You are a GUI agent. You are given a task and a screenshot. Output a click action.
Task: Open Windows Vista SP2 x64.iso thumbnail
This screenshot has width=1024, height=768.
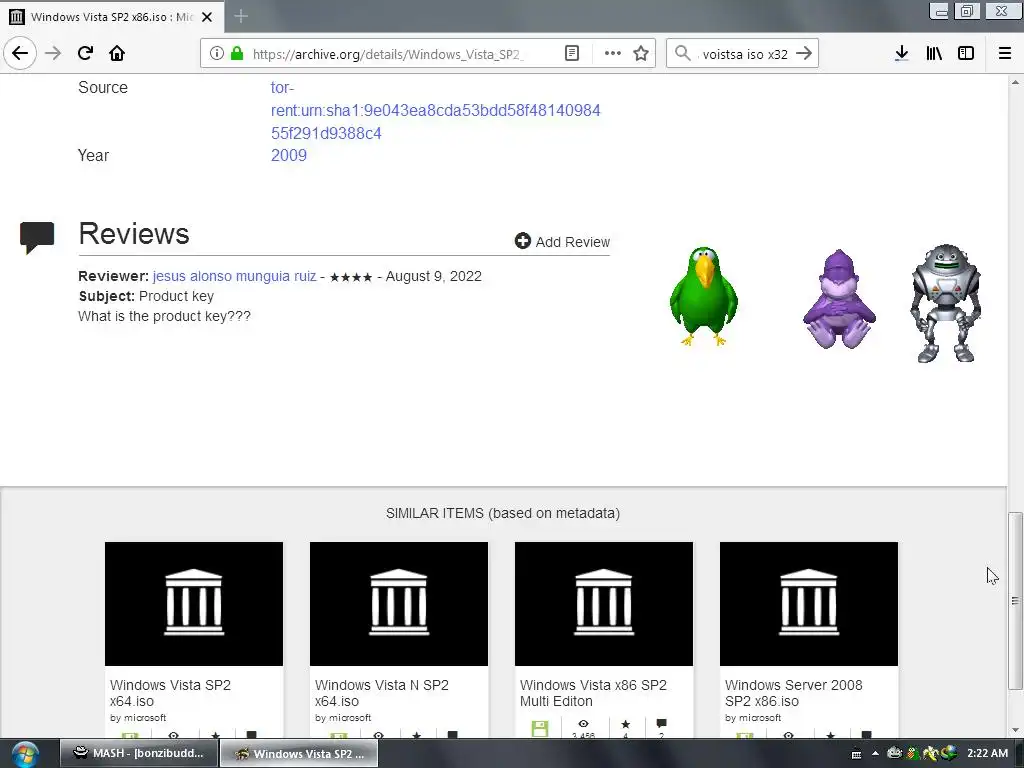(194, 604)
